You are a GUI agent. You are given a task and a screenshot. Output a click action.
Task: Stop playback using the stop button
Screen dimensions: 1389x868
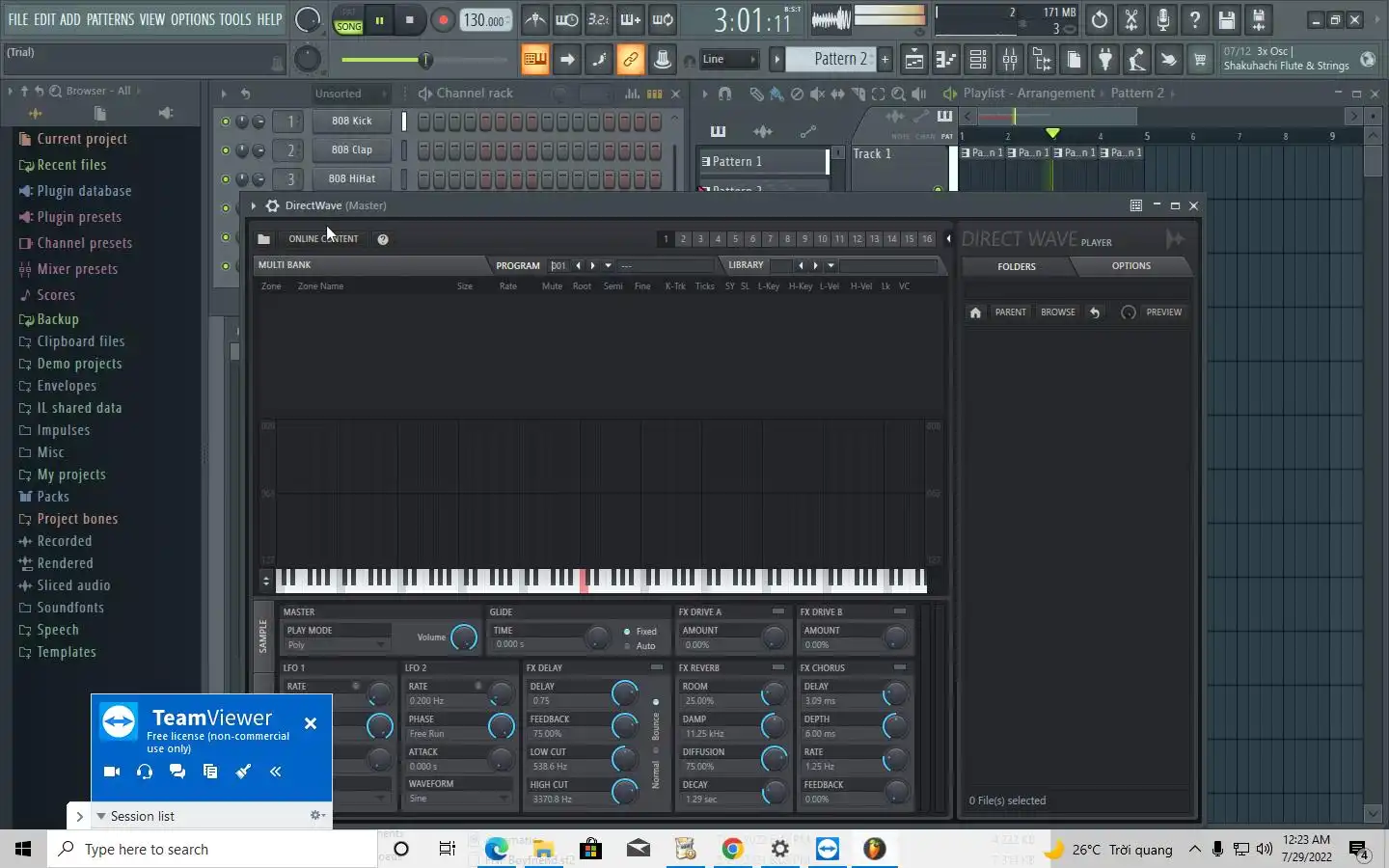[410, 20]
